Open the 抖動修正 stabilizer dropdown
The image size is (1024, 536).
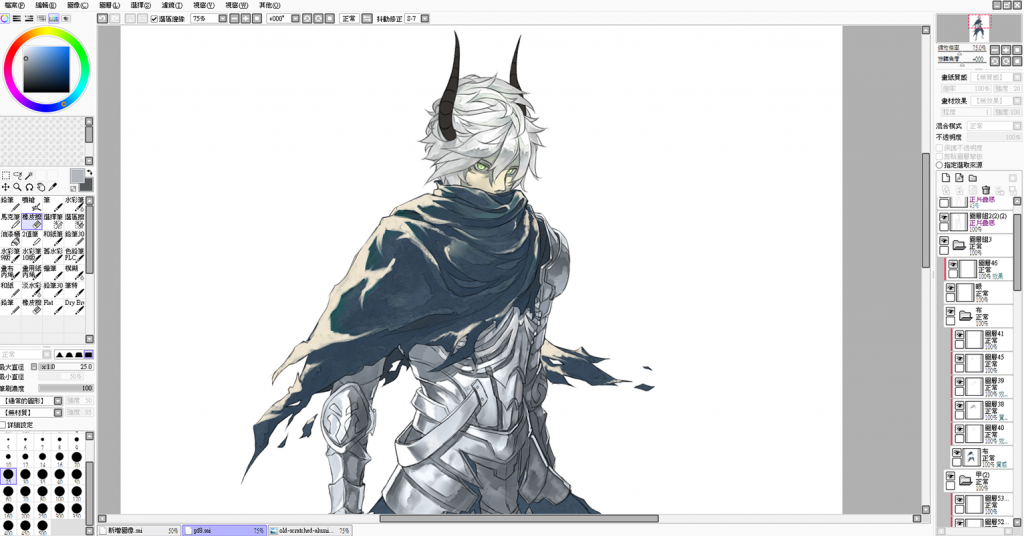pyautogui.click(x=410, y=18)
